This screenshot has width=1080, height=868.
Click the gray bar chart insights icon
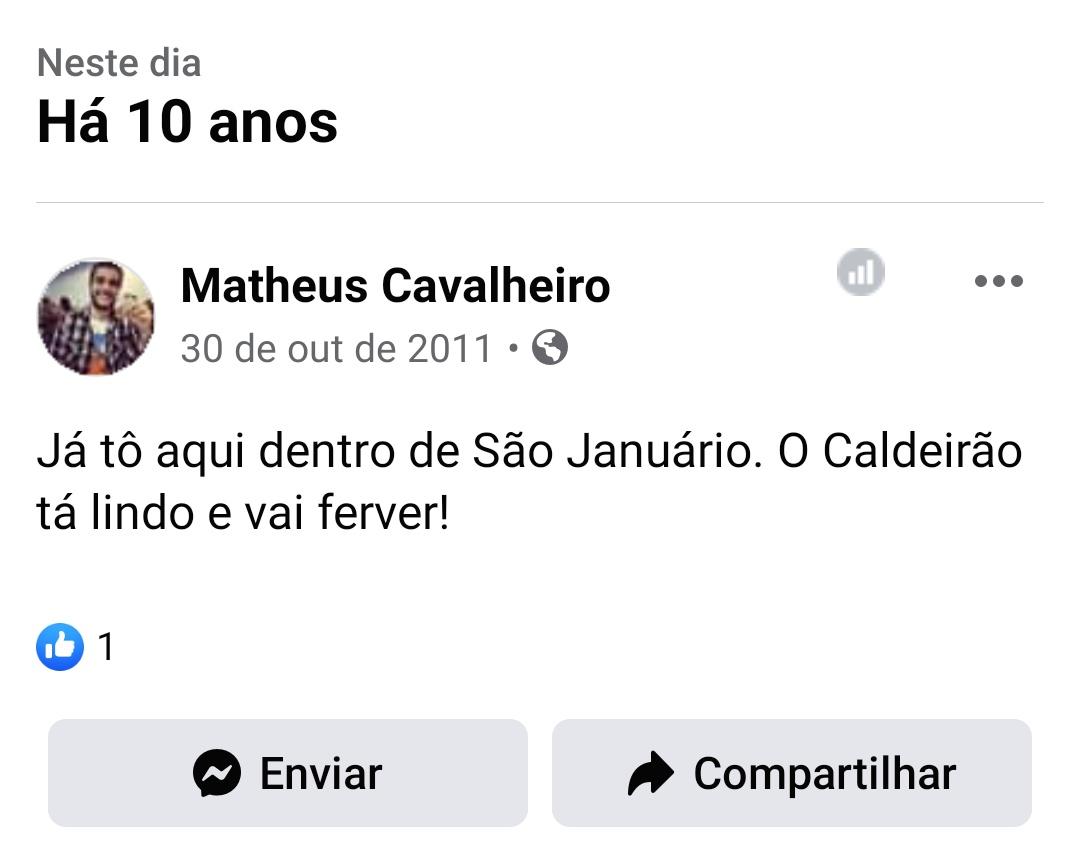860,272
